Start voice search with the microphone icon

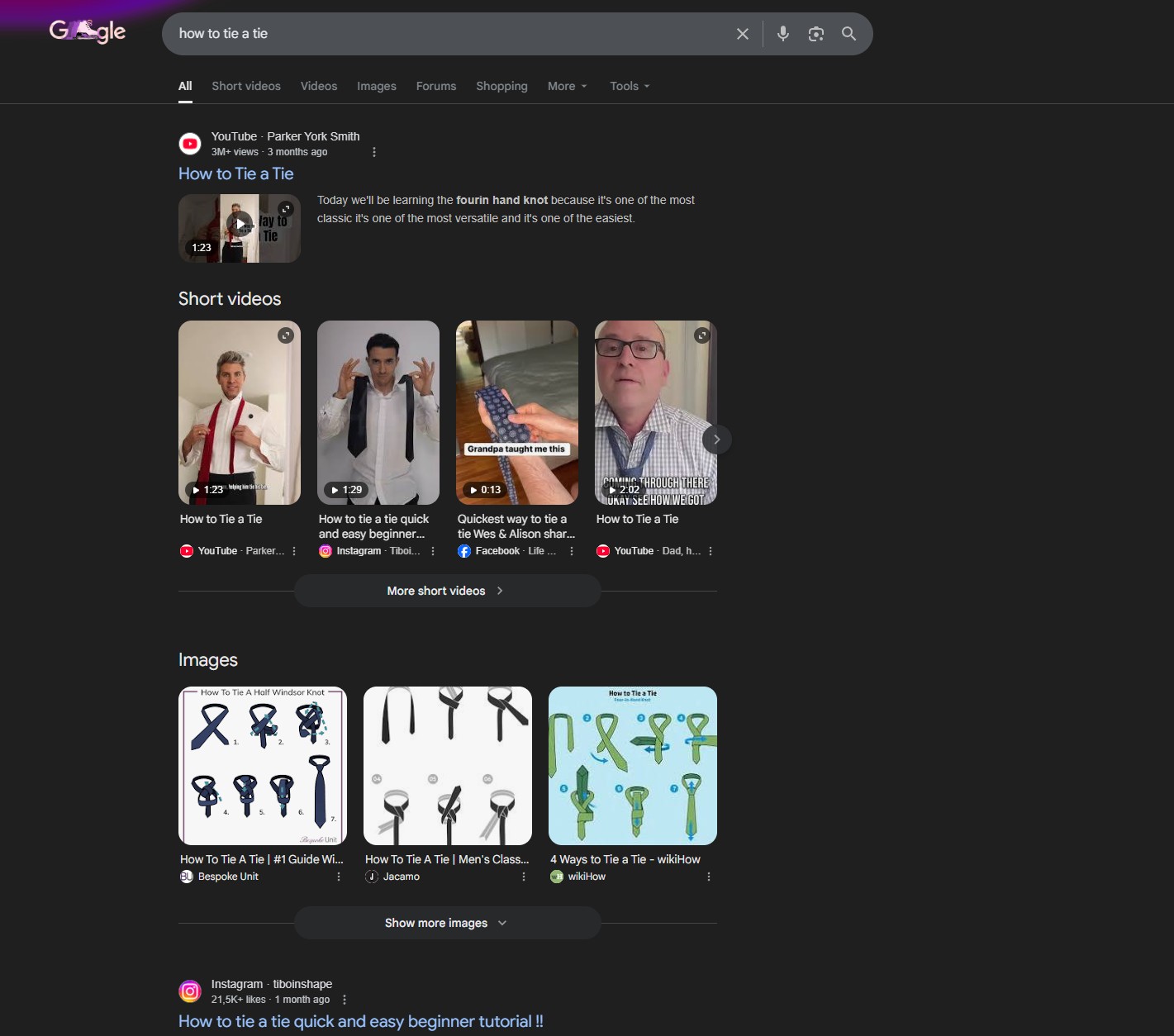(x=782, y=34)
